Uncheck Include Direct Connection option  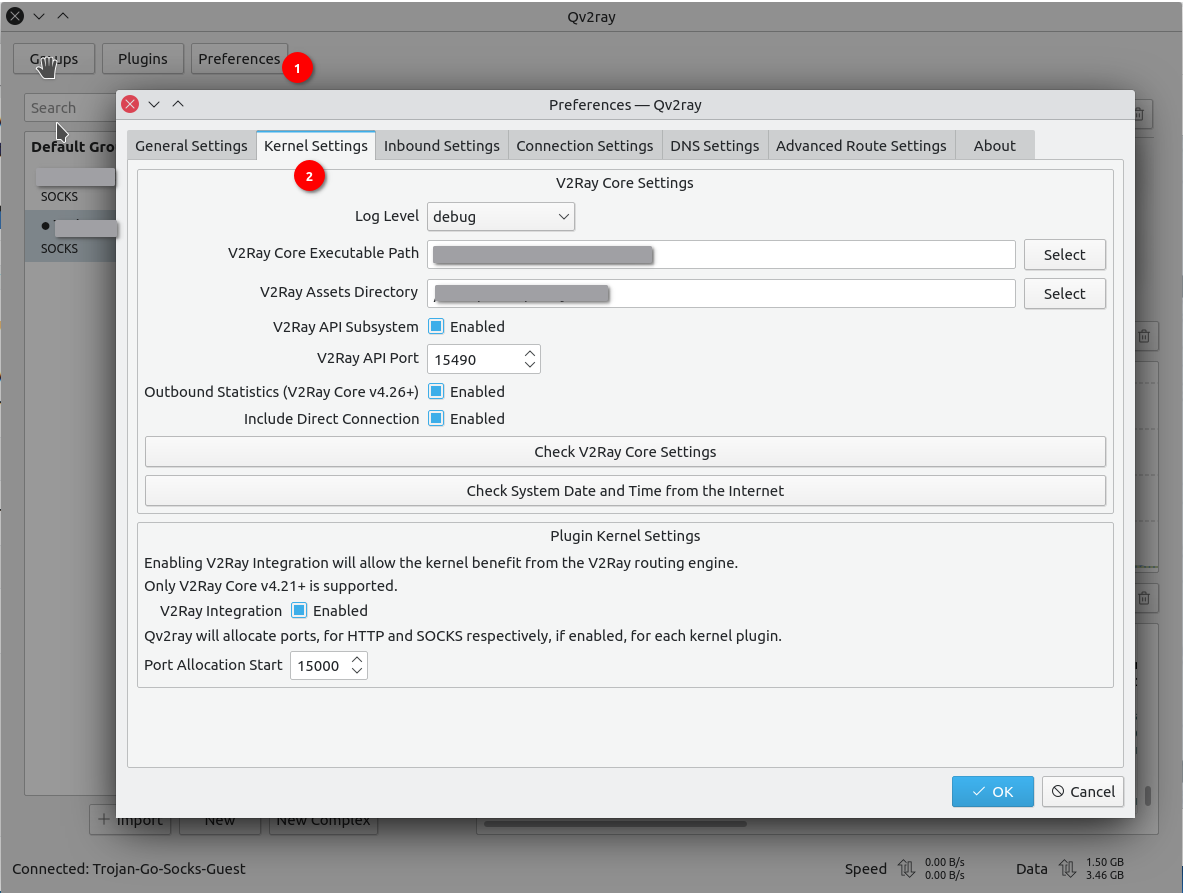[436, 419]
